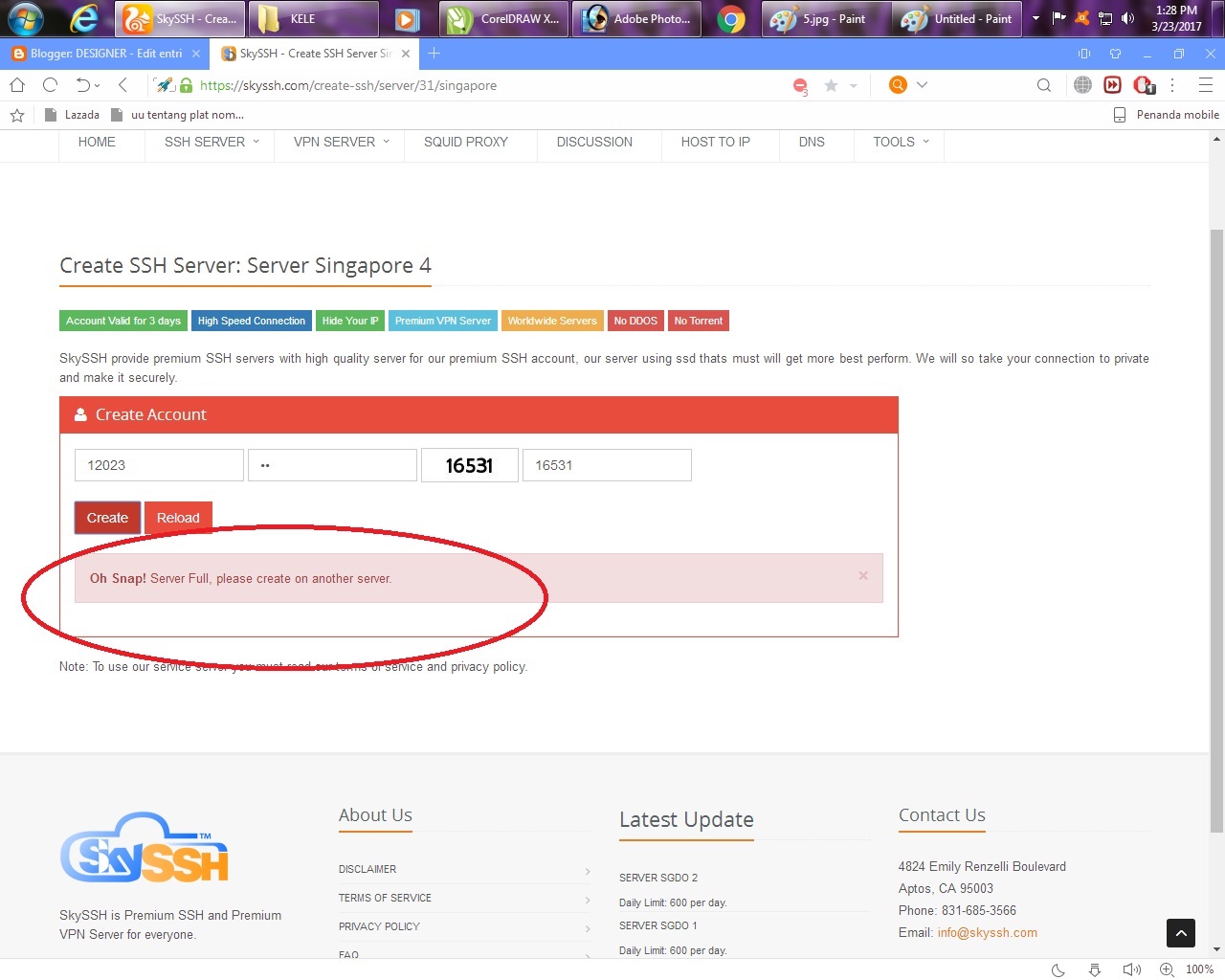Click the padlock icon in the address bar

tap(184, 85)
